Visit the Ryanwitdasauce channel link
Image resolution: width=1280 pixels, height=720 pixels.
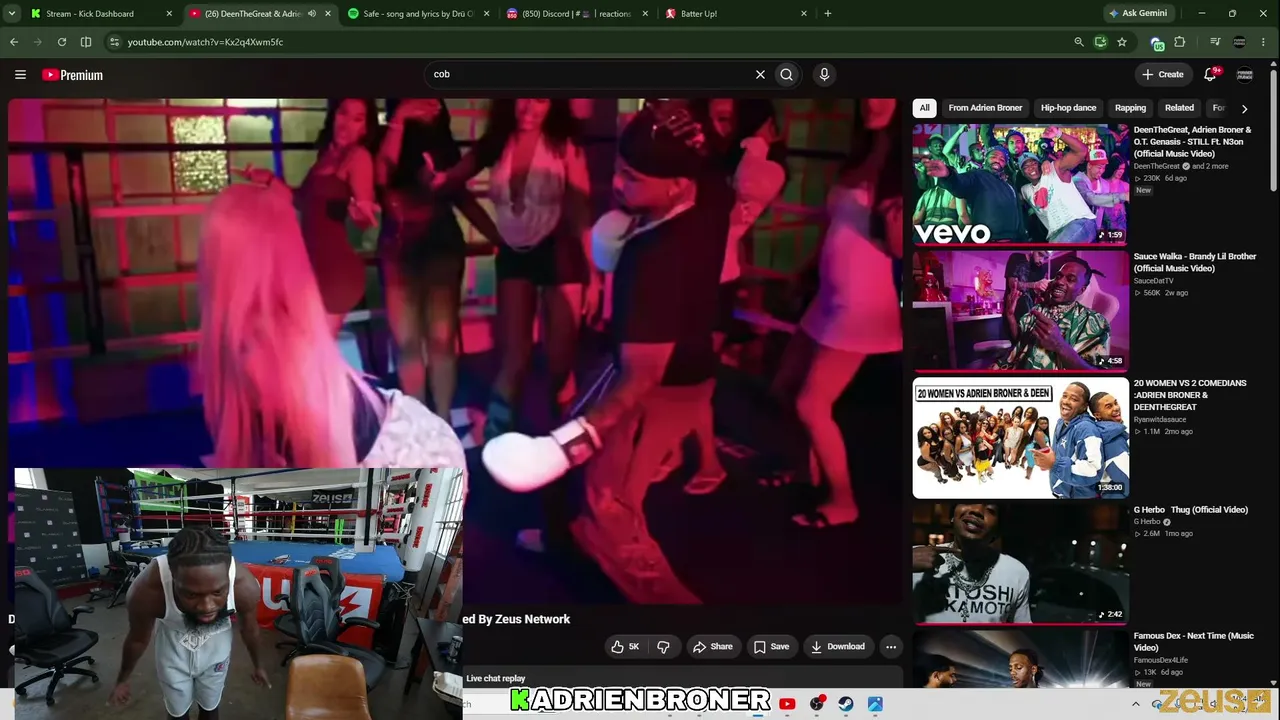(x=1160, y=420)
